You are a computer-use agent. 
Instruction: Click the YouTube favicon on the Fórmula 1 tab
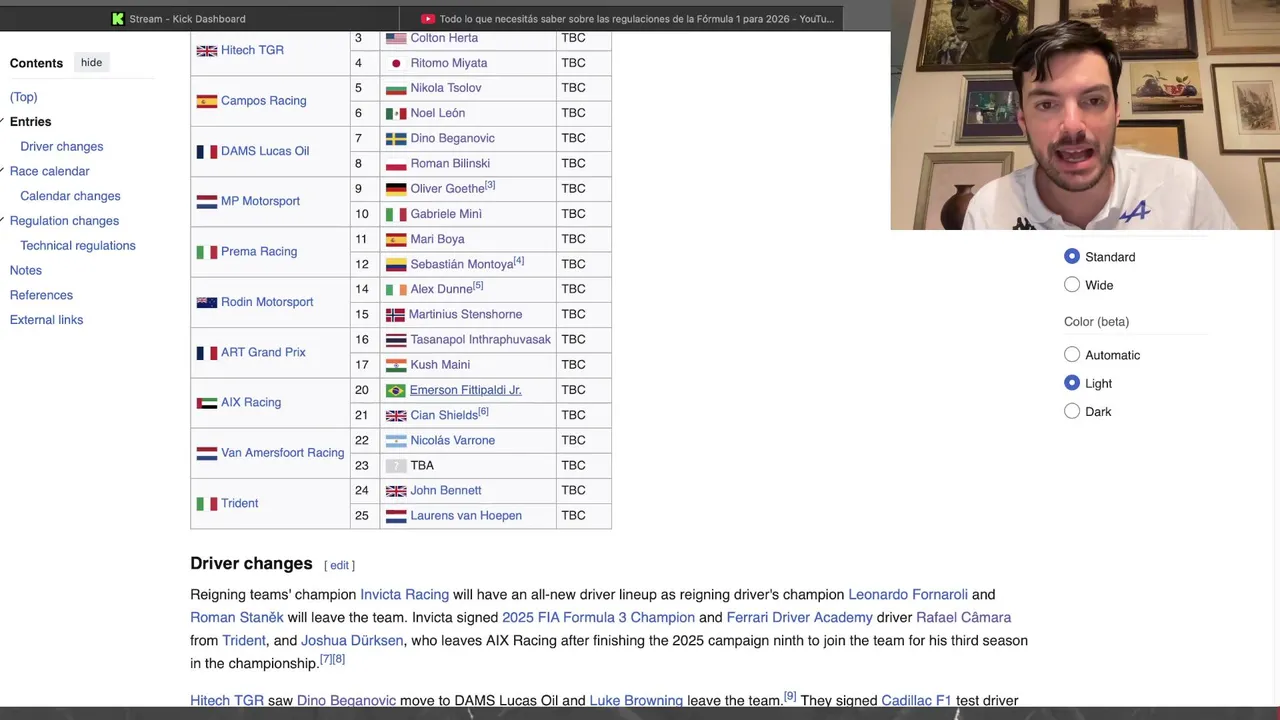pyautogui.click(x=428, y=18)
